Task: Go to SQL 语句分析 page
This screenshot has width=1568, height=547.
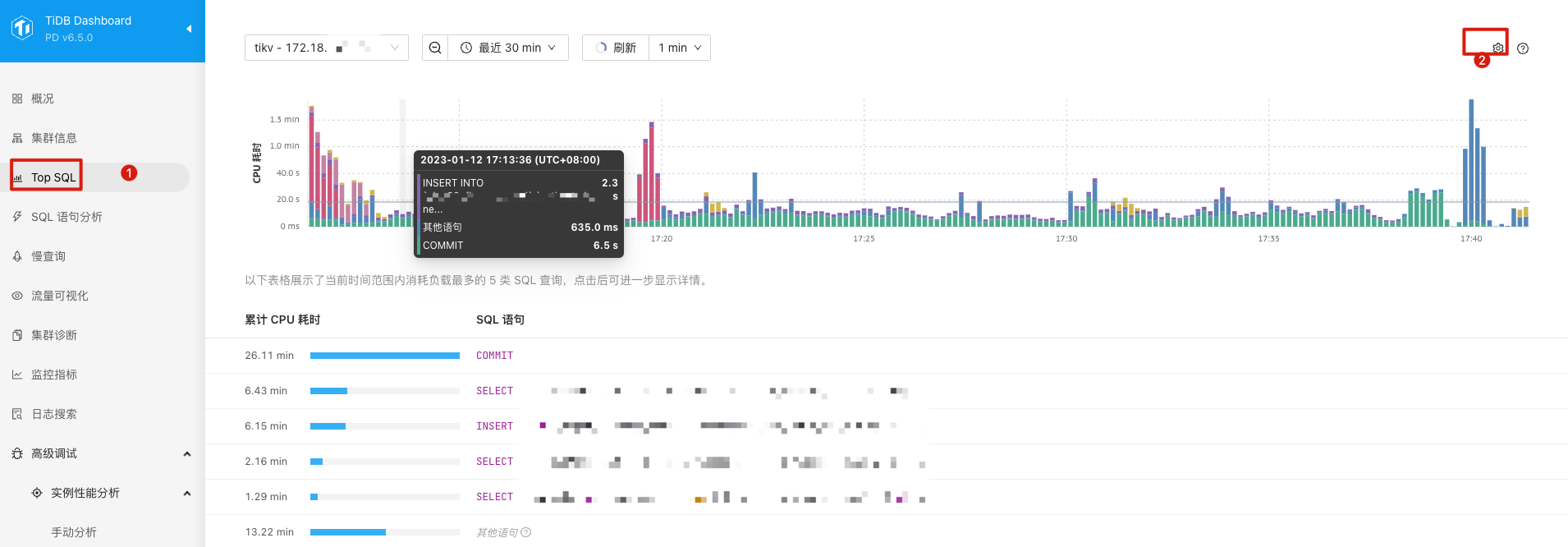Action: tap(66, 217)
